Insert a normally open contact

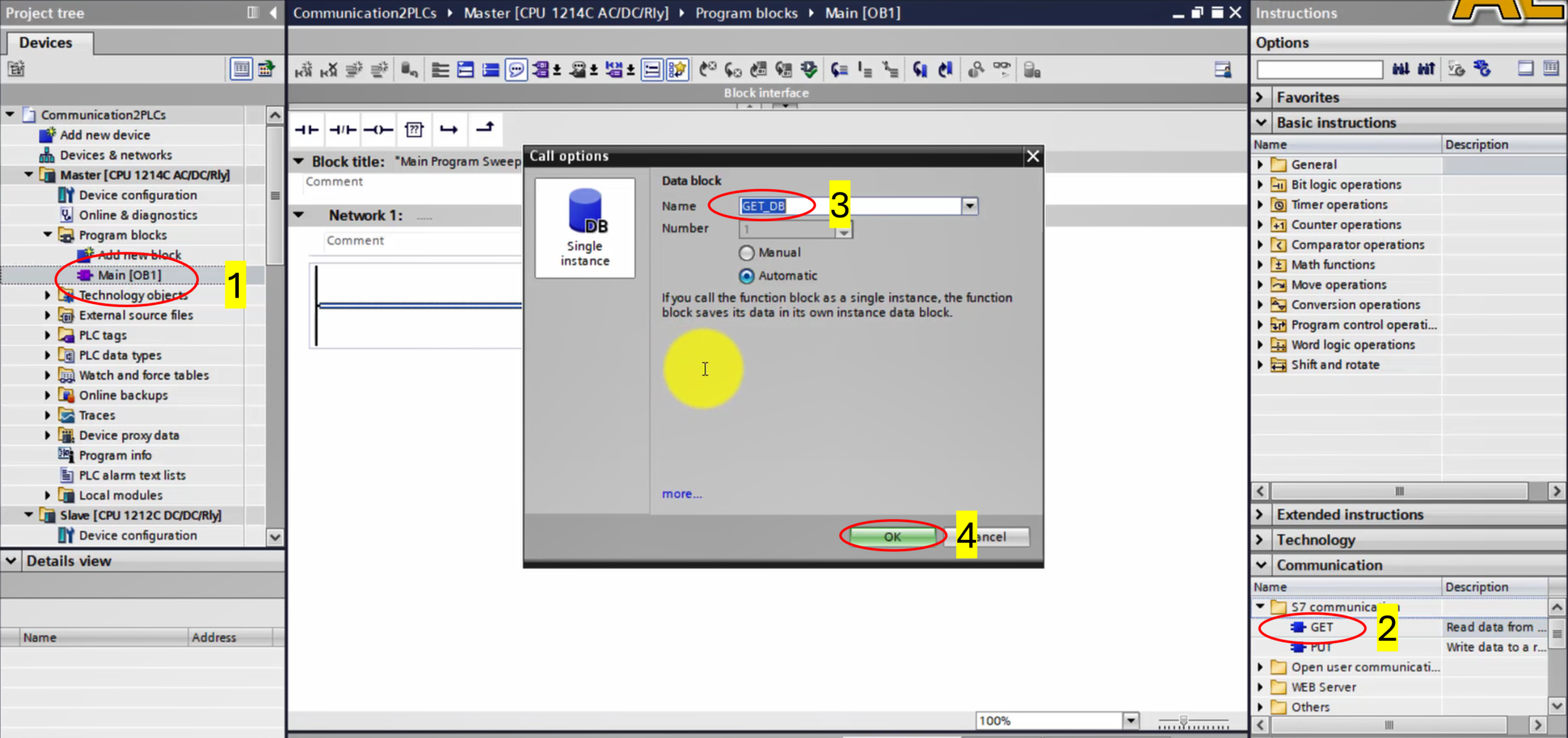point(306,129)
